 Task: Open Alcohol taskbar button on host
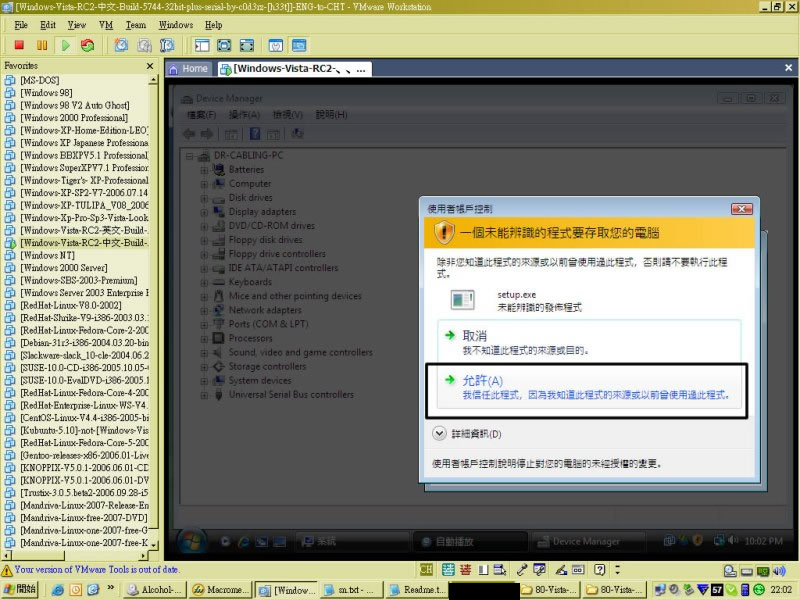click(155, 589)
